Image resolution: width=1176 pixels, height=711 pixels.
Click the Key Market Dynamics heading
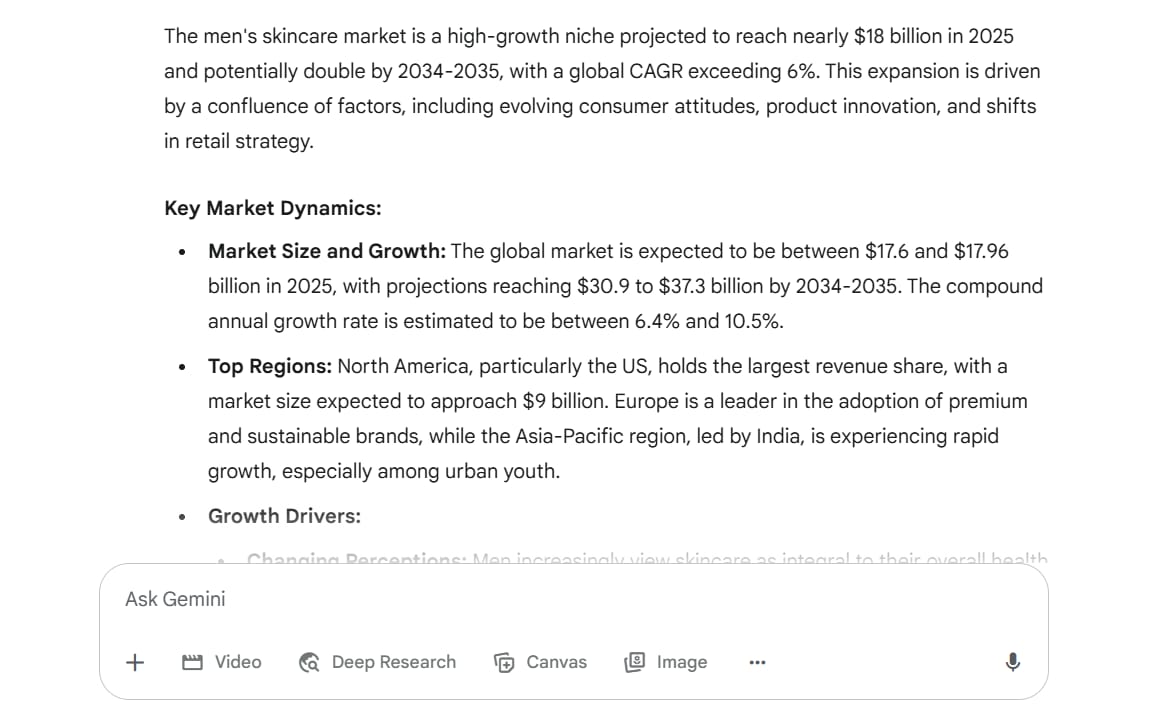click(x=273, y=208)
